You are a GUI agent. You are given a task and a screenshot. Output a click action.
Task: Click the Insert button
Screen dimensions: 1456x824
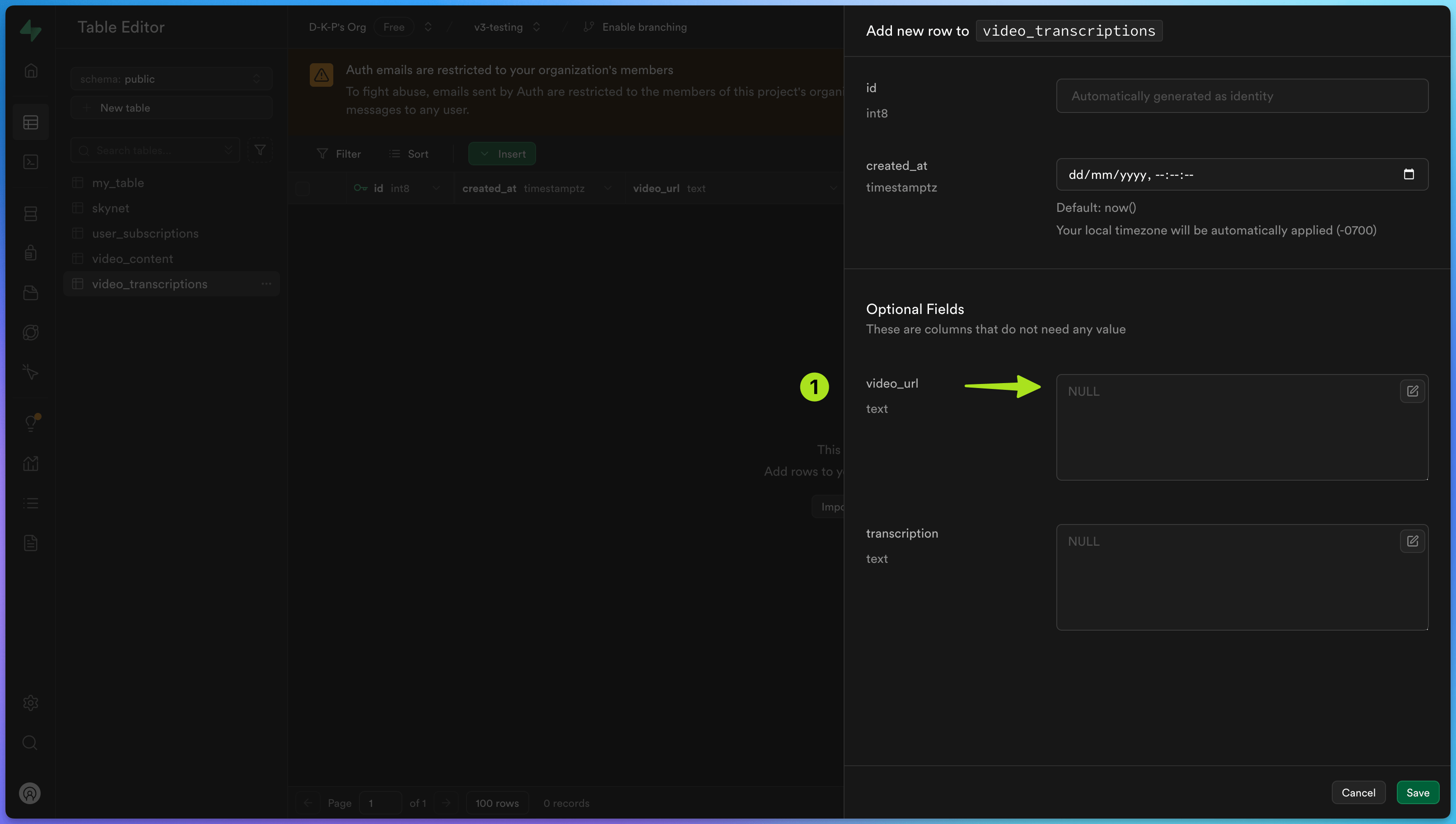tap(502, 154)
